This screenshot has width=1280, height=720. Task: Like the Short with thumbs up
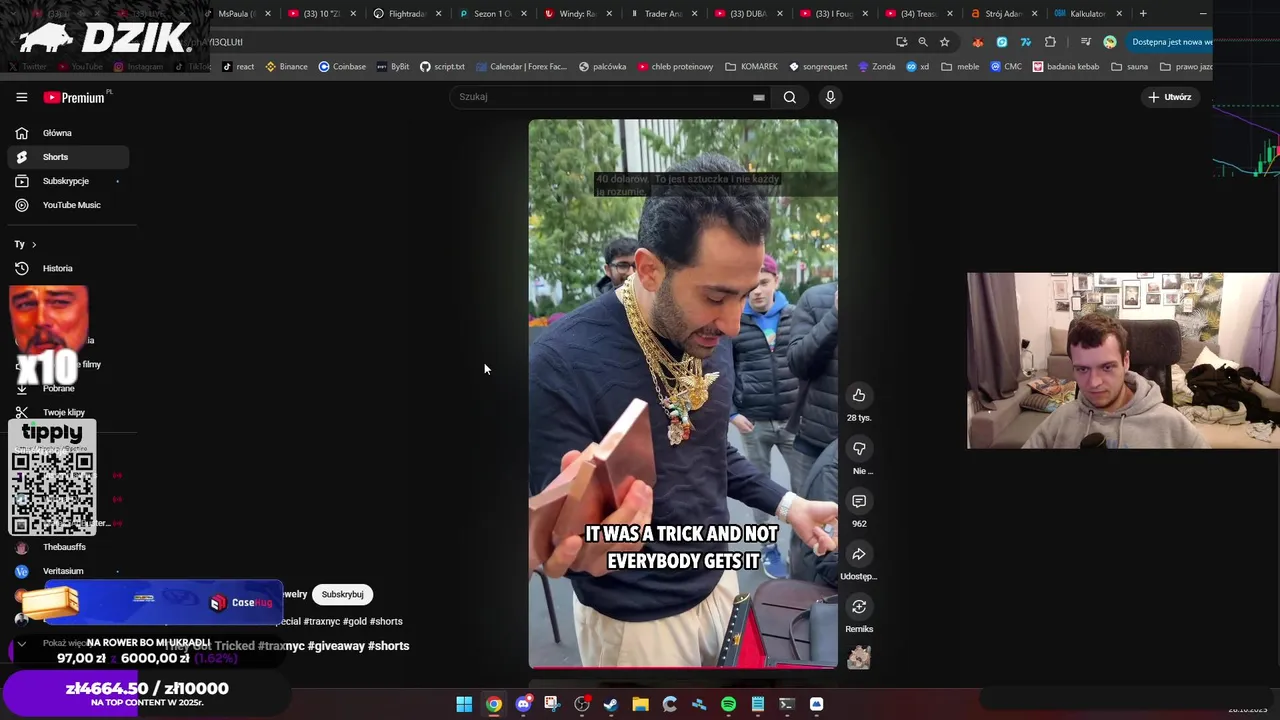(x=859, y=396)
